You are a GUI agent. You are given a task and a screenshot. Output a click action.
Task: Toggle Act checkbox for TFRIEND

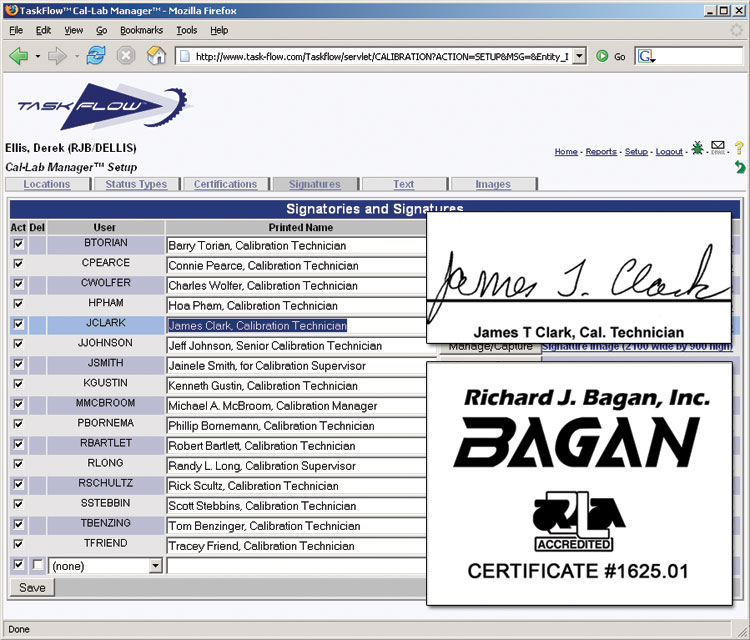click(x=18, y=544)
